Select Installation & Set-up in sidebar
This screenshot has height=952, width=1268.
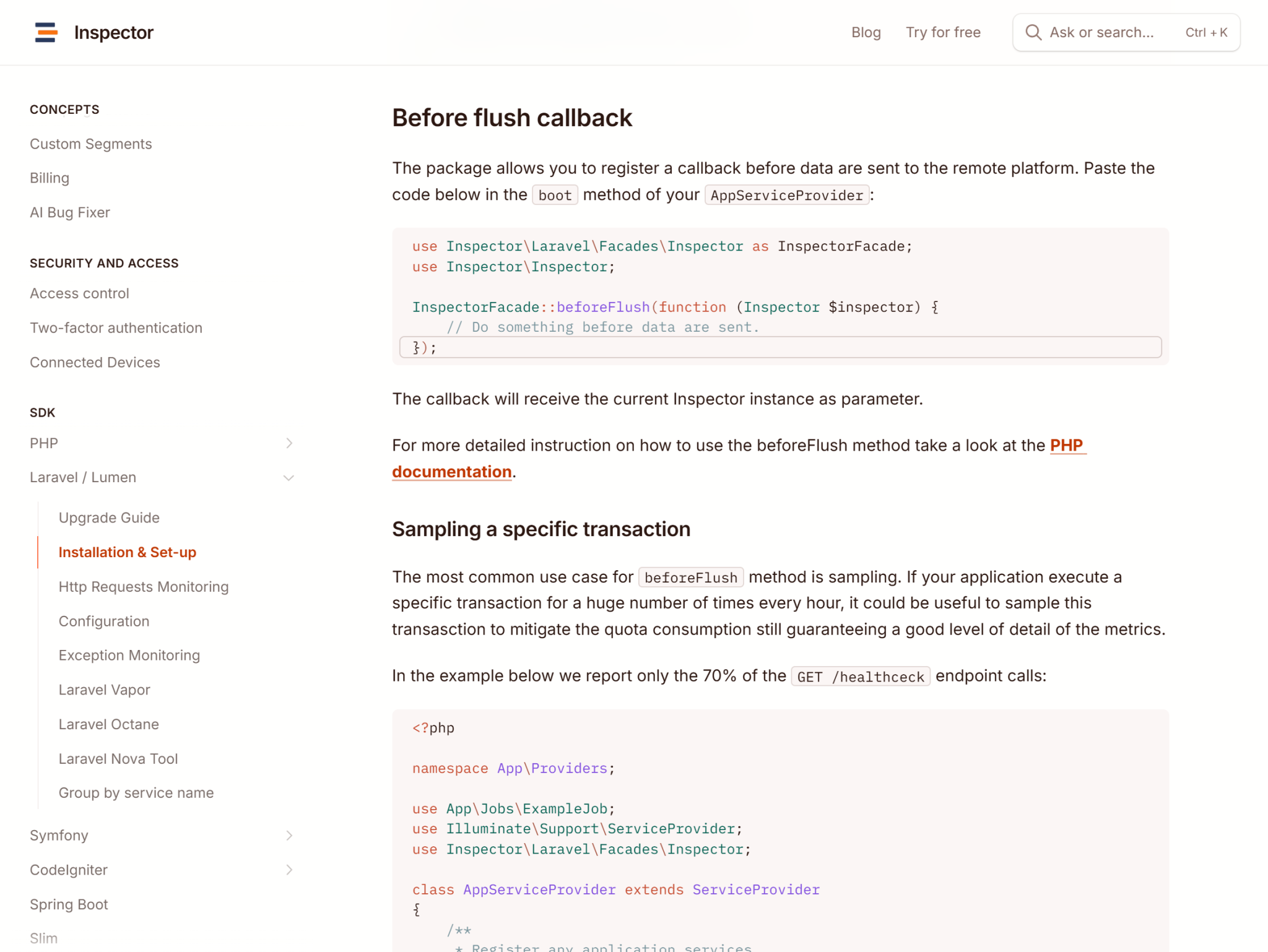tap(127, 552)
